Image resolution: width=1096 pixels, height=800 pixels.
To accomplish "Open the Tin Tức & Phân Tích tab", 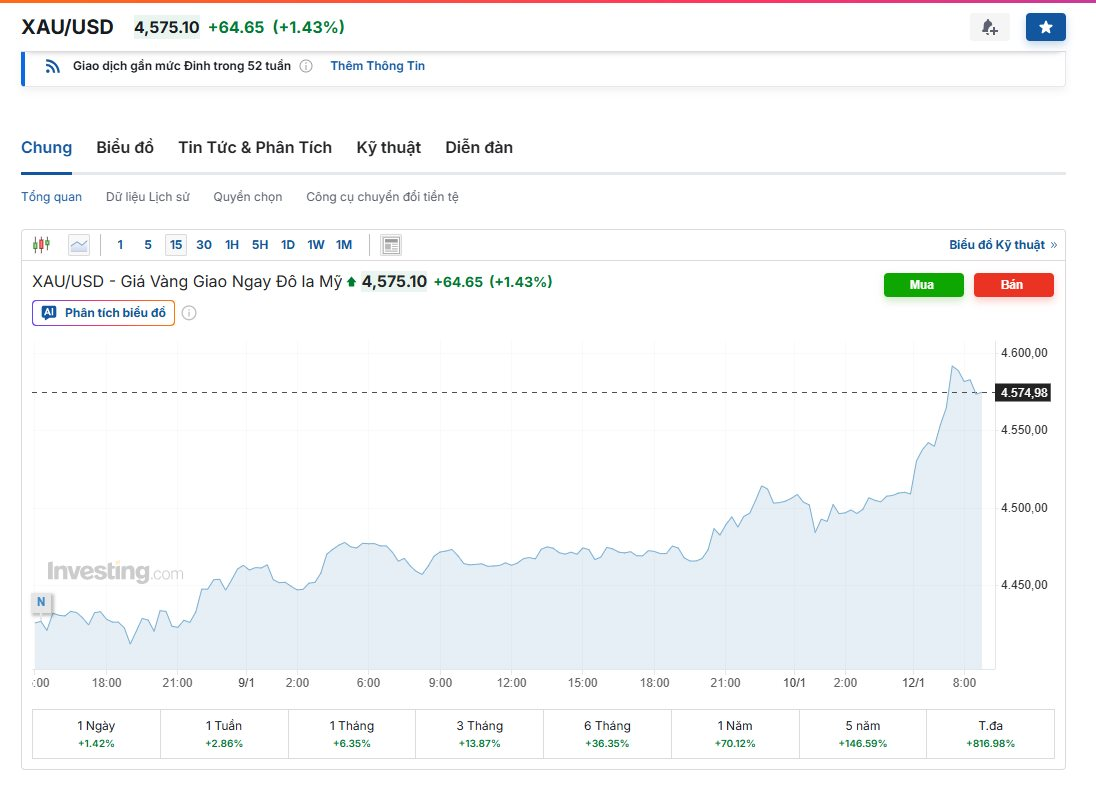I will [255, 148].
